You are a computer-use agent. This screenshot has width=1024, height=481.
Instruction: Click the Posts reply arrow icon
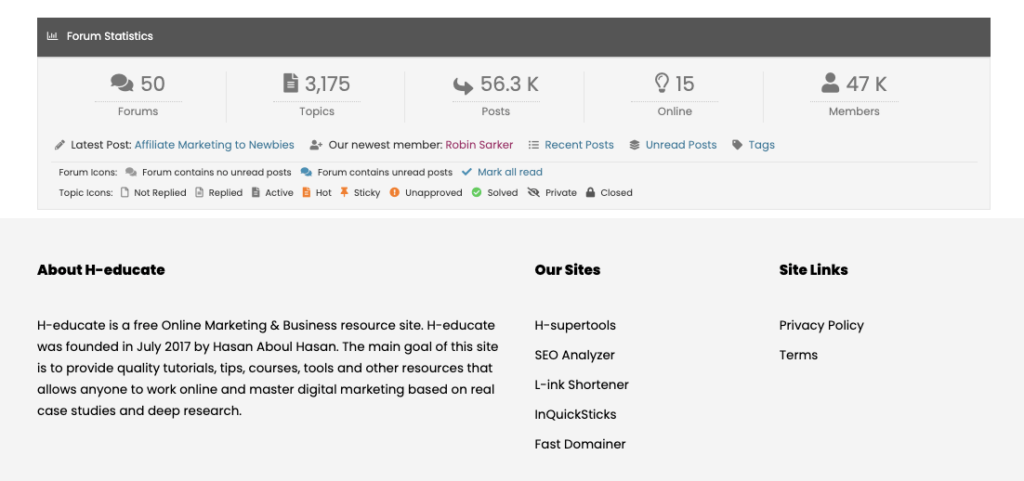[x=463, y=85]
